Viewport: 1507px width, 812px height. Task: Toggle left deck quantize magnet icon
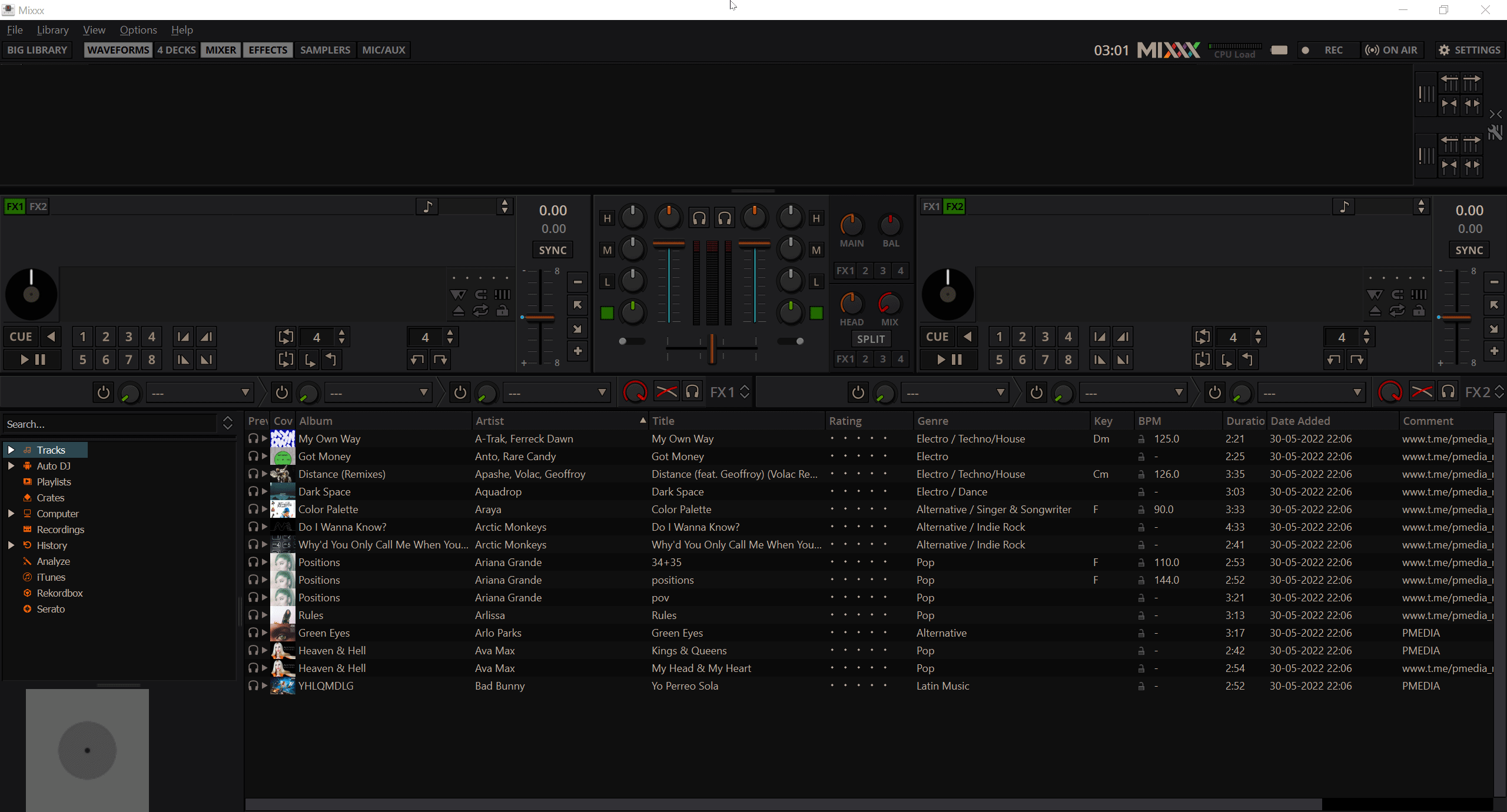click(x=480, y=294)
